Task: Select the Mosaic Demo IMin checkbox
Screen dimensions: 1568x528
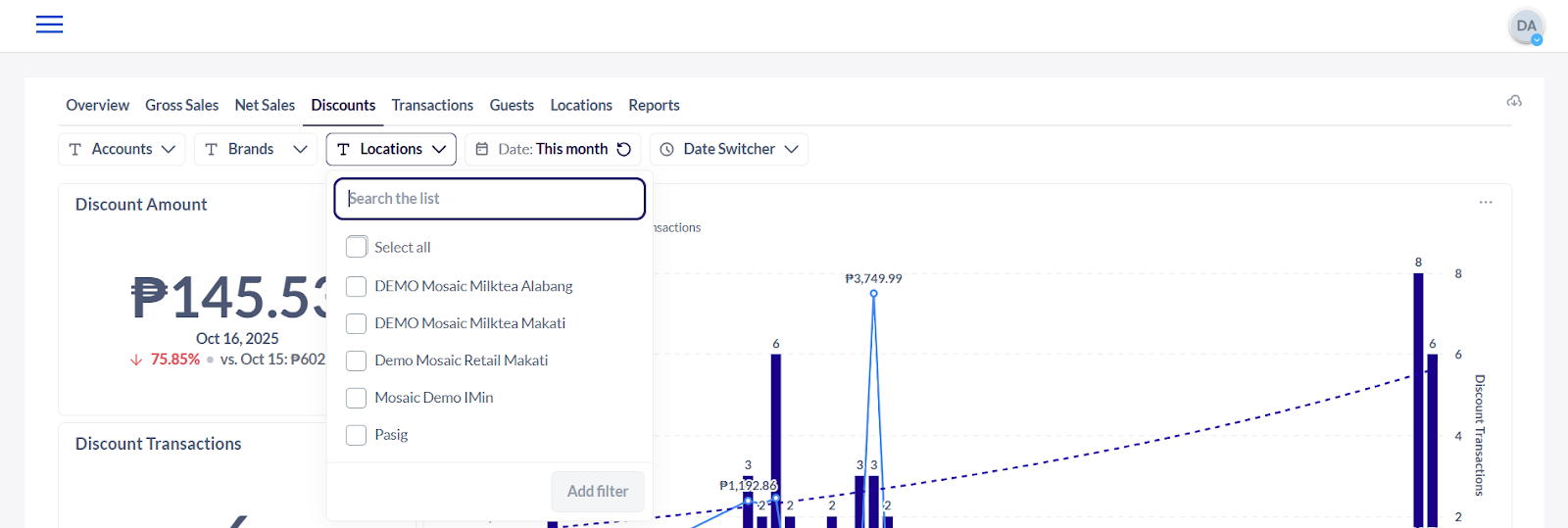Action: pyautogui.click(x=357, y=398)
